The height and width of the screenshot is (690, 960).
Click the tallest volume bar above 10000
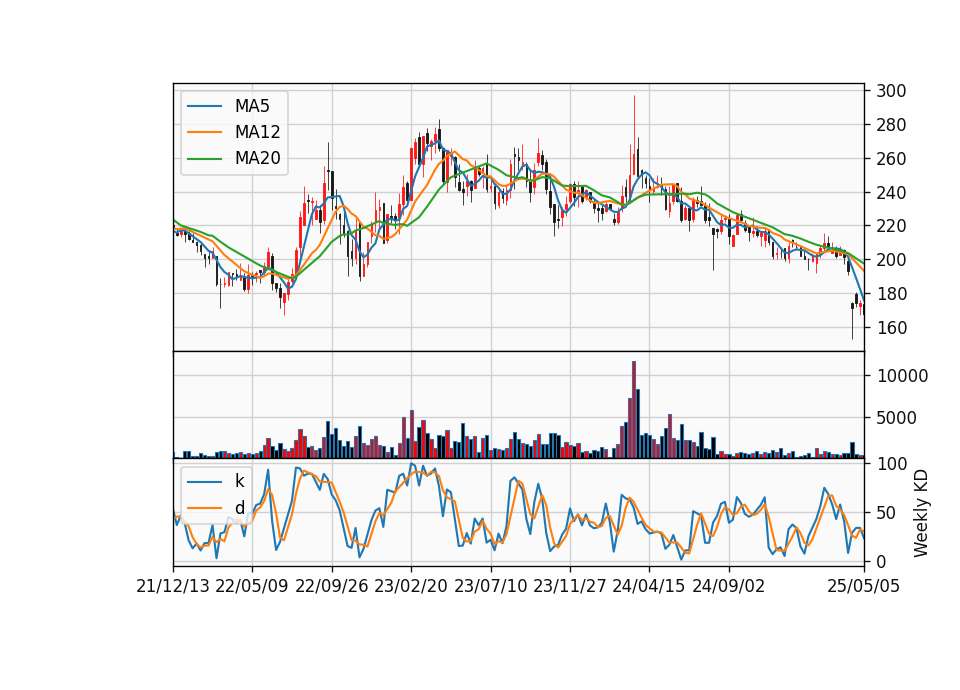point(634,410)
